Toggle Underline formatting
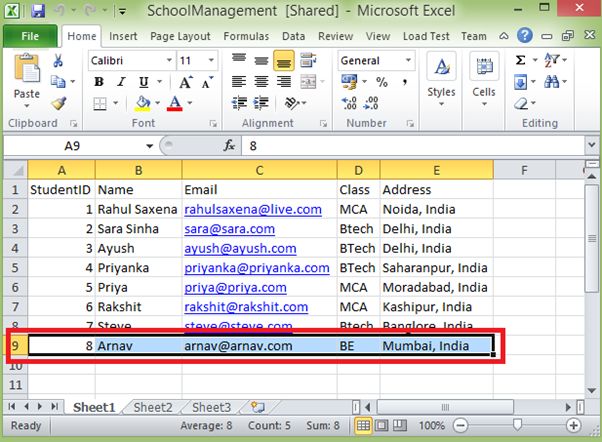Viewport: 602px width, 442px height. (x=144, y=82)
